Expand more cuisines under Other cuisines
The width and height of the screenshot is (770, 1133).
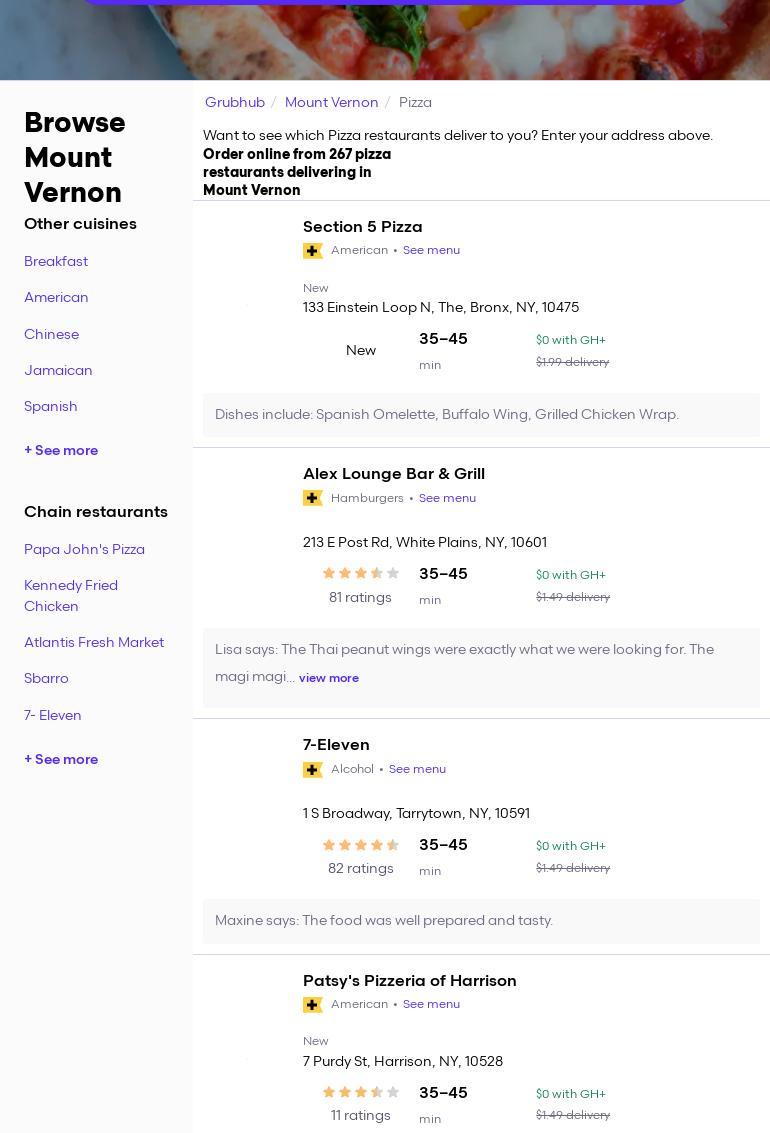[61, 451]
